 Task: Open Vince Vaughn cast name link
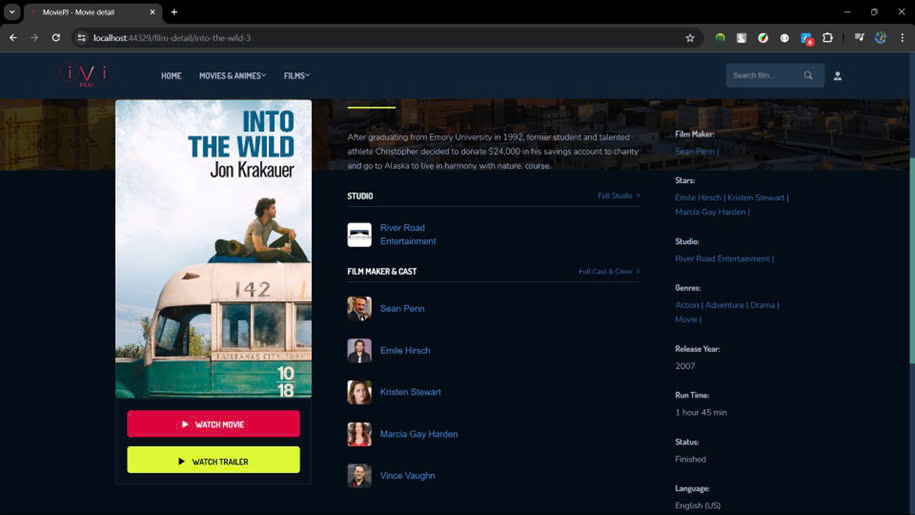pyautogui.click(x=407, y=476)
